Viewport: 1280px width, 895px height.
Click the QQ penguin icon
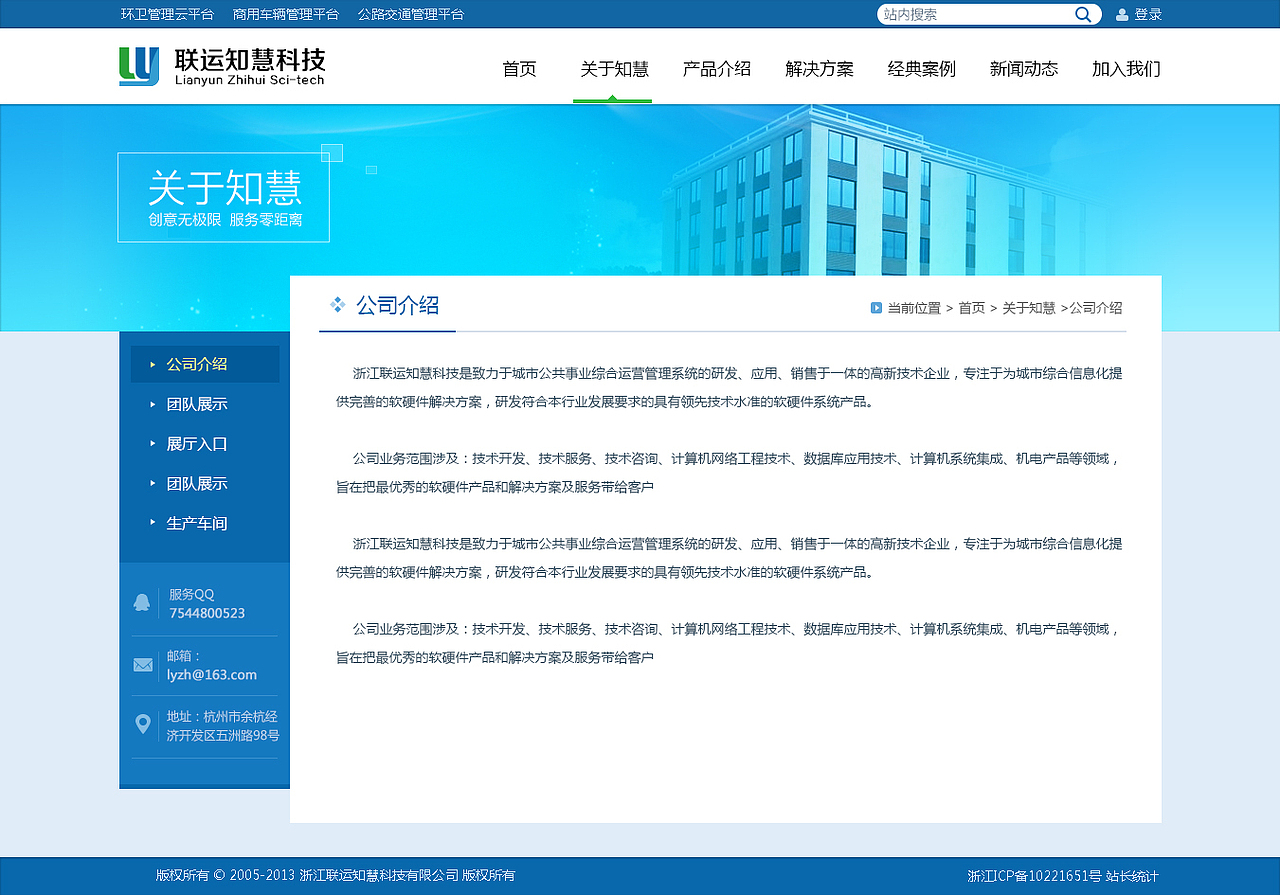click(x=142, y=603)
